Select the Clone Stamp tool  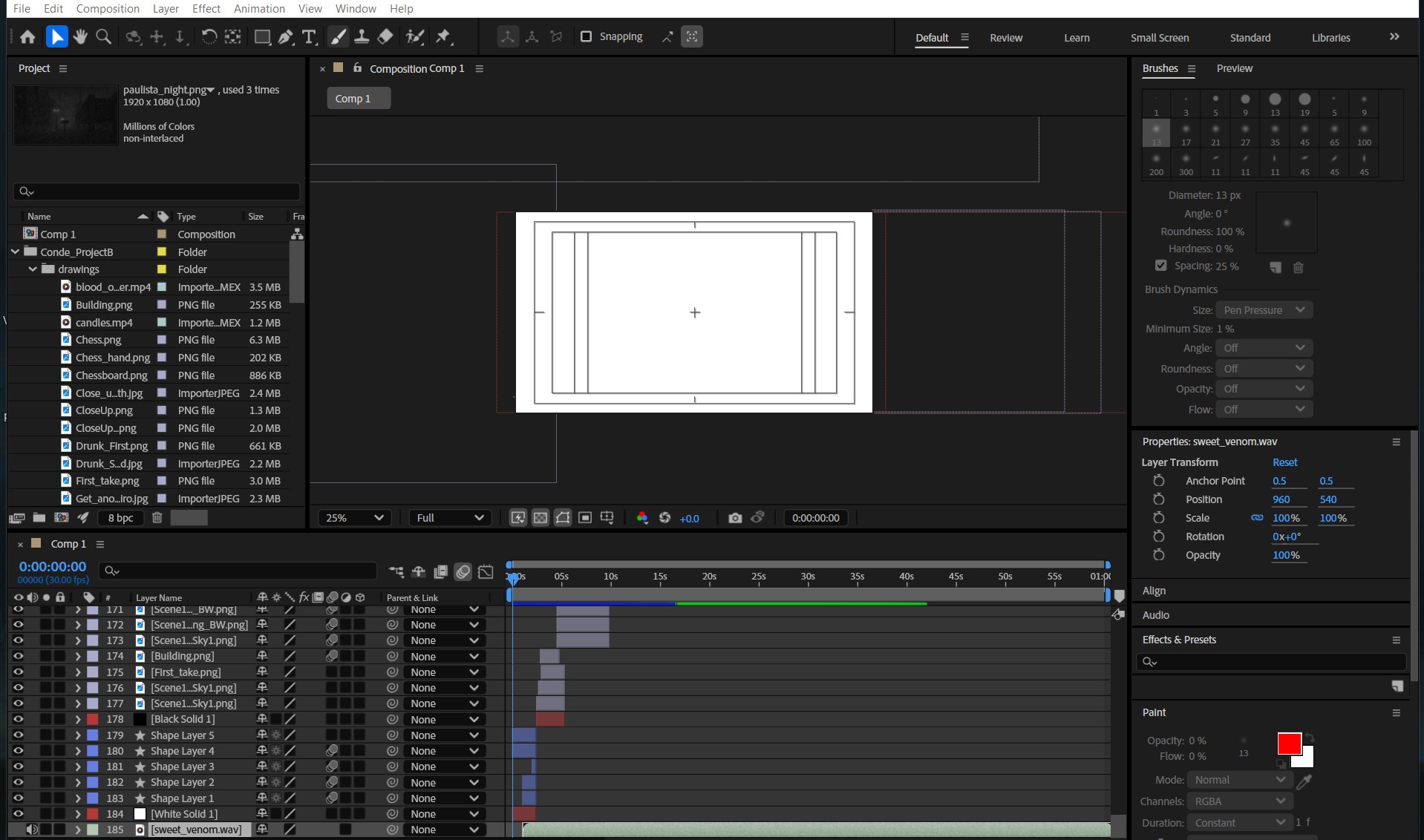[x=362, y=36]
